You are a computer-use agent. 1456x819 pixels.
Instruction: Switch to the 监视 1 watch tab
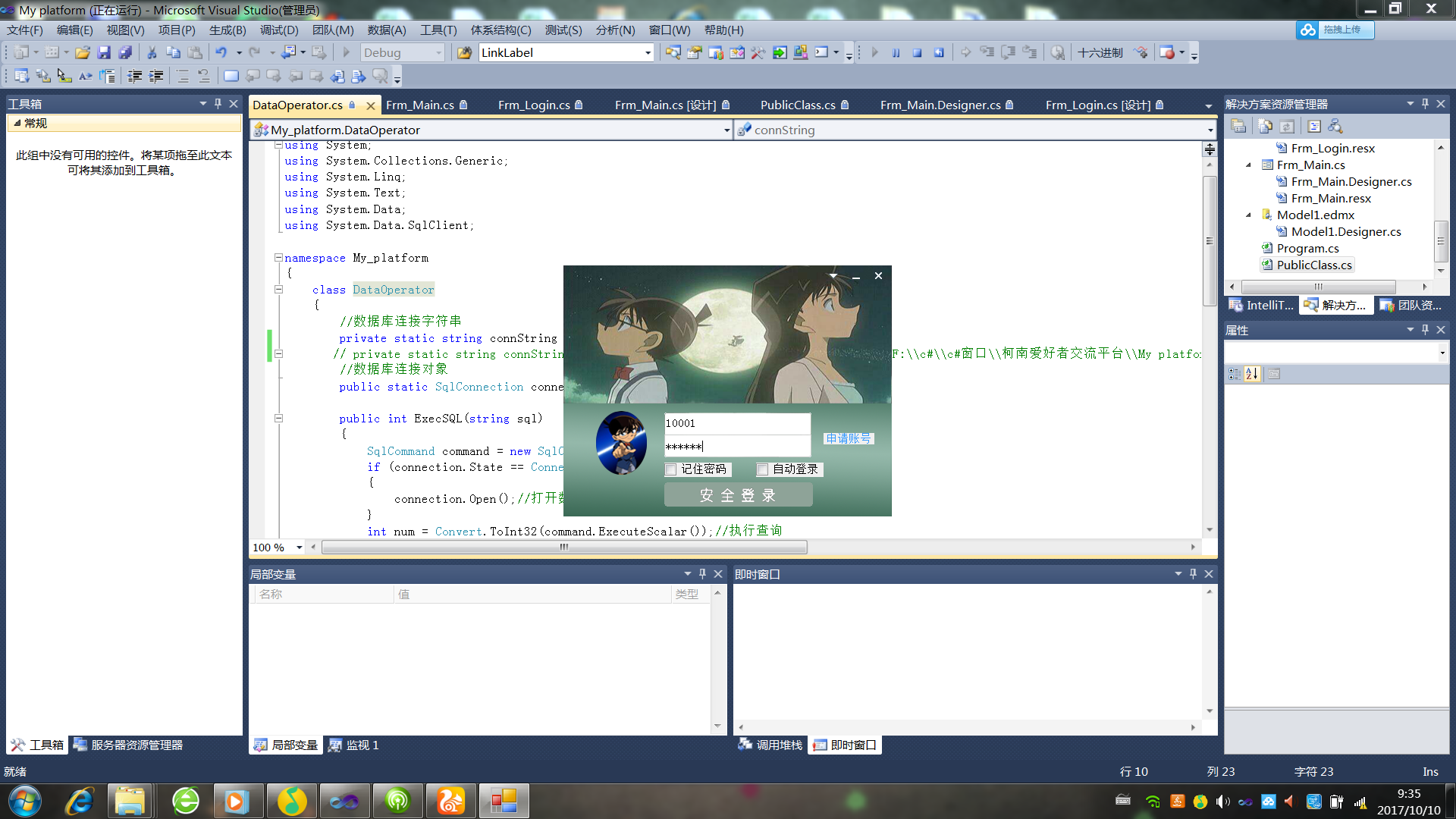(x=354, y=745)
